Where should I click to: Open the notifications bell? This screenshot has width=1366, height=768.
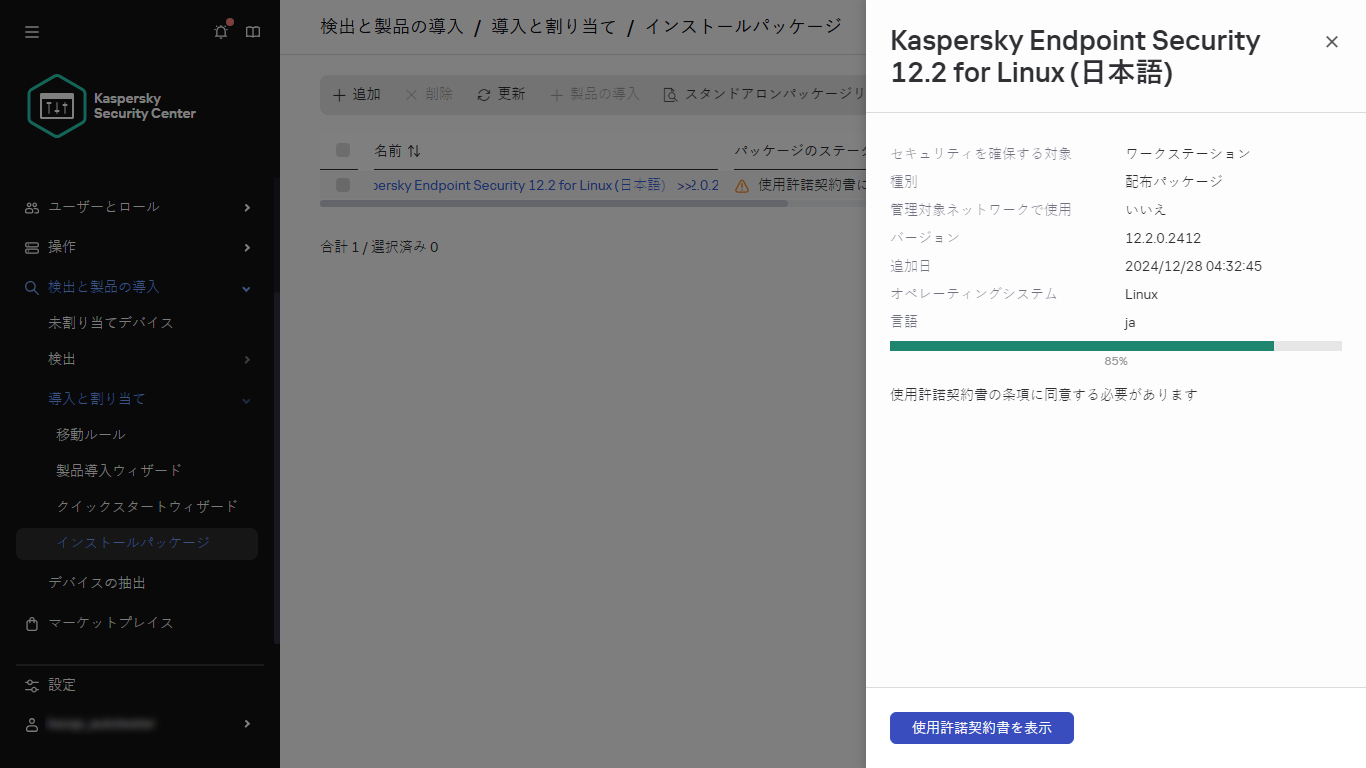(x=220, y=32)
